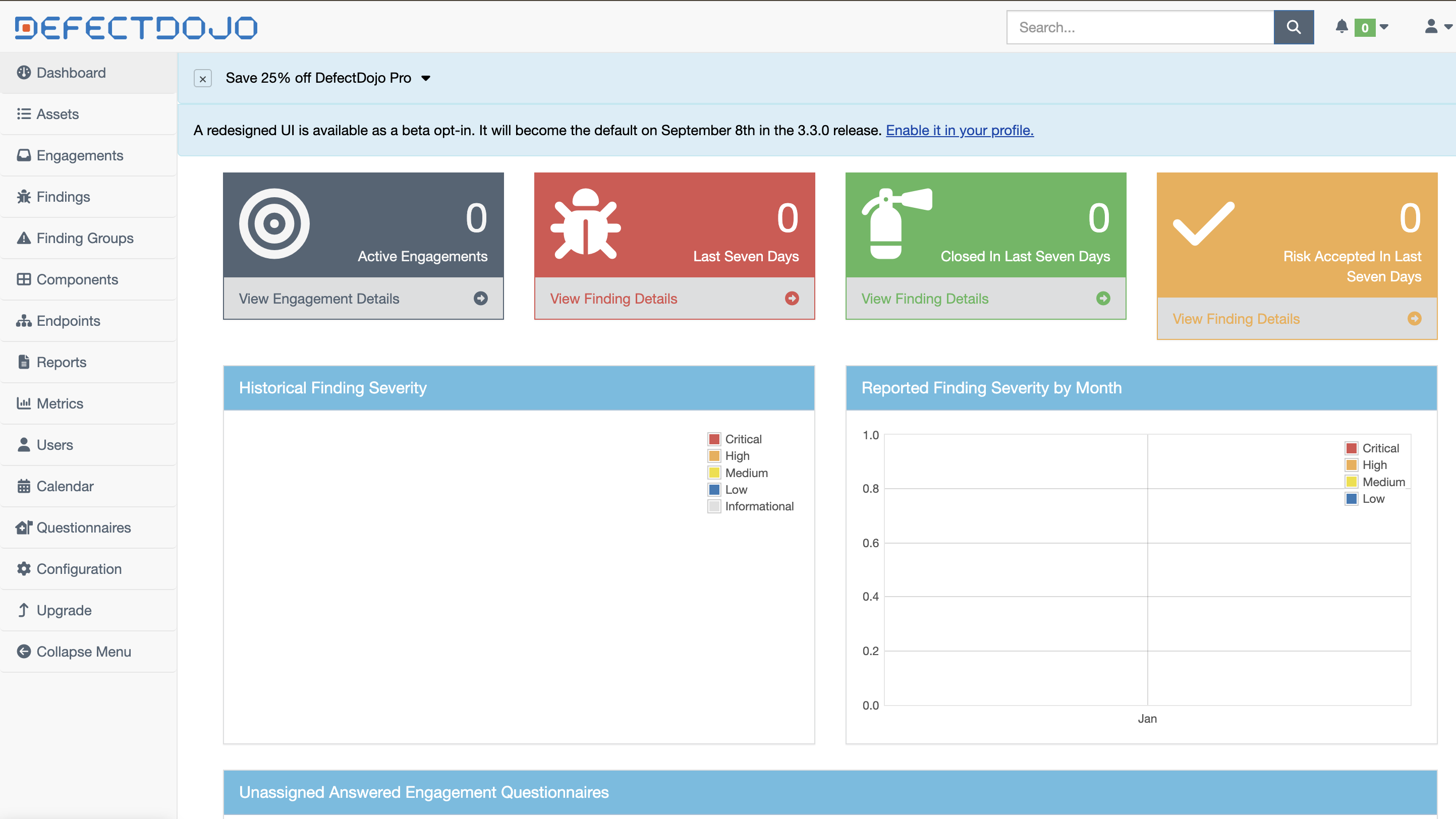Click the High label in Monthly legend

tap(1375, 465)
